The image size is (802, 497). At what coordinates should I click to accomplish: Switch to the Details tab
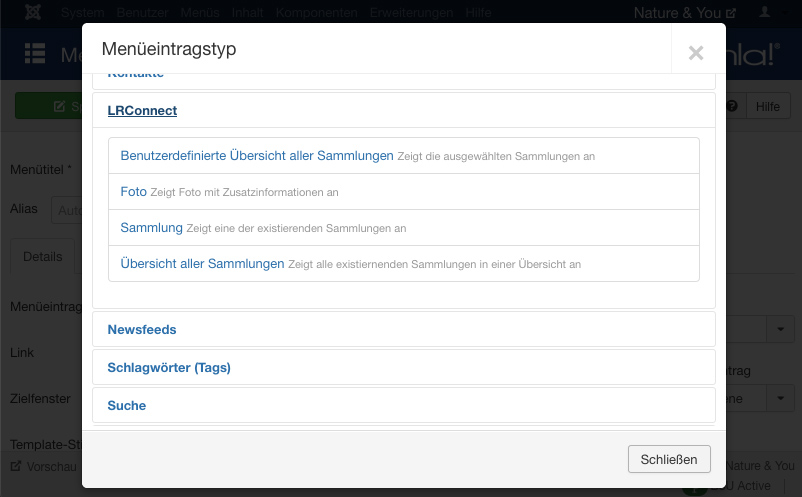click(42, 256)
